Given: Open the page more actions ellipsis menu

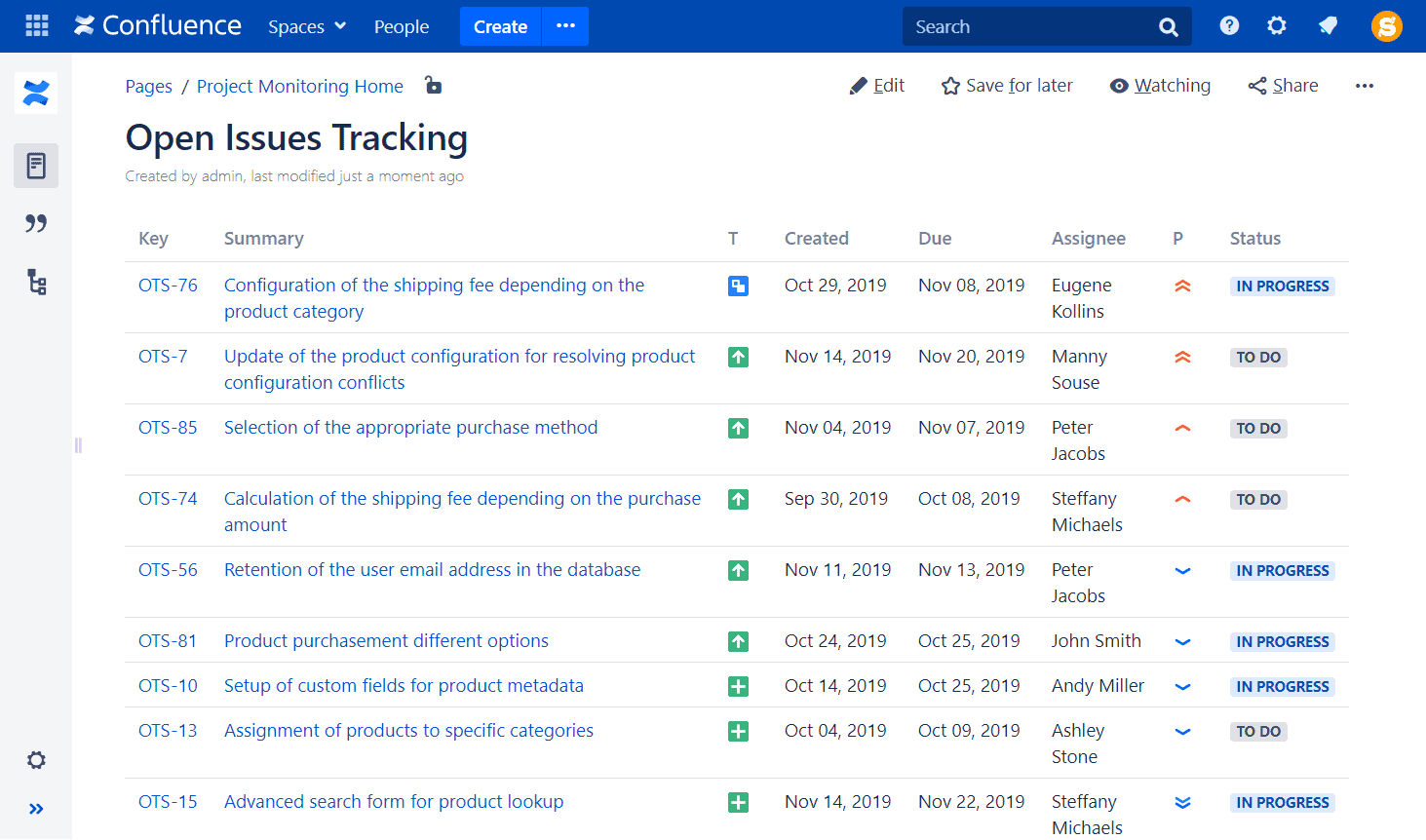Looking at the screenshot, I should pyautogui.click(x=1364, y=86).
